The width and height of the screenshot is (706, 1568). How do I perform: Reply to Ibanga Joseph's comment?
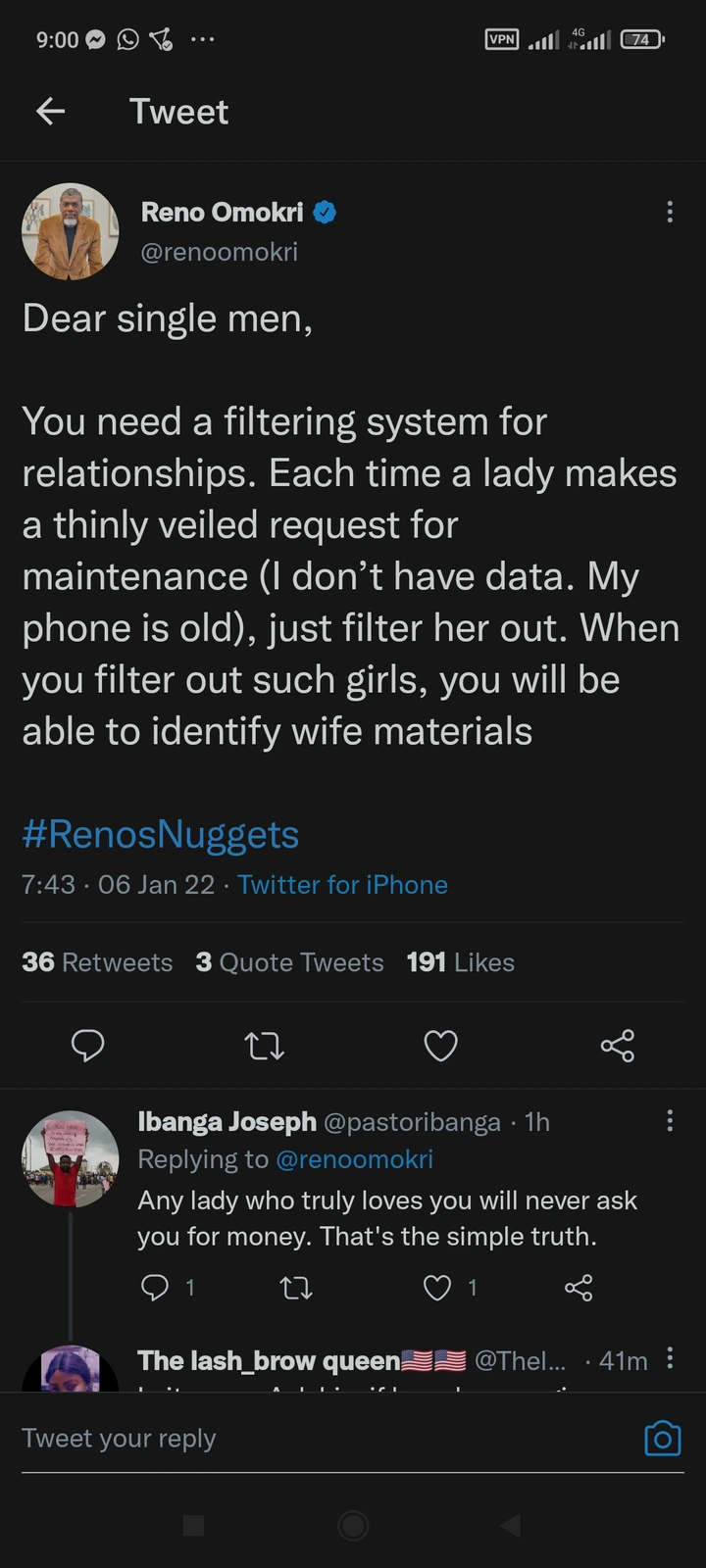pyautogui.click(x=155, y=1287)
